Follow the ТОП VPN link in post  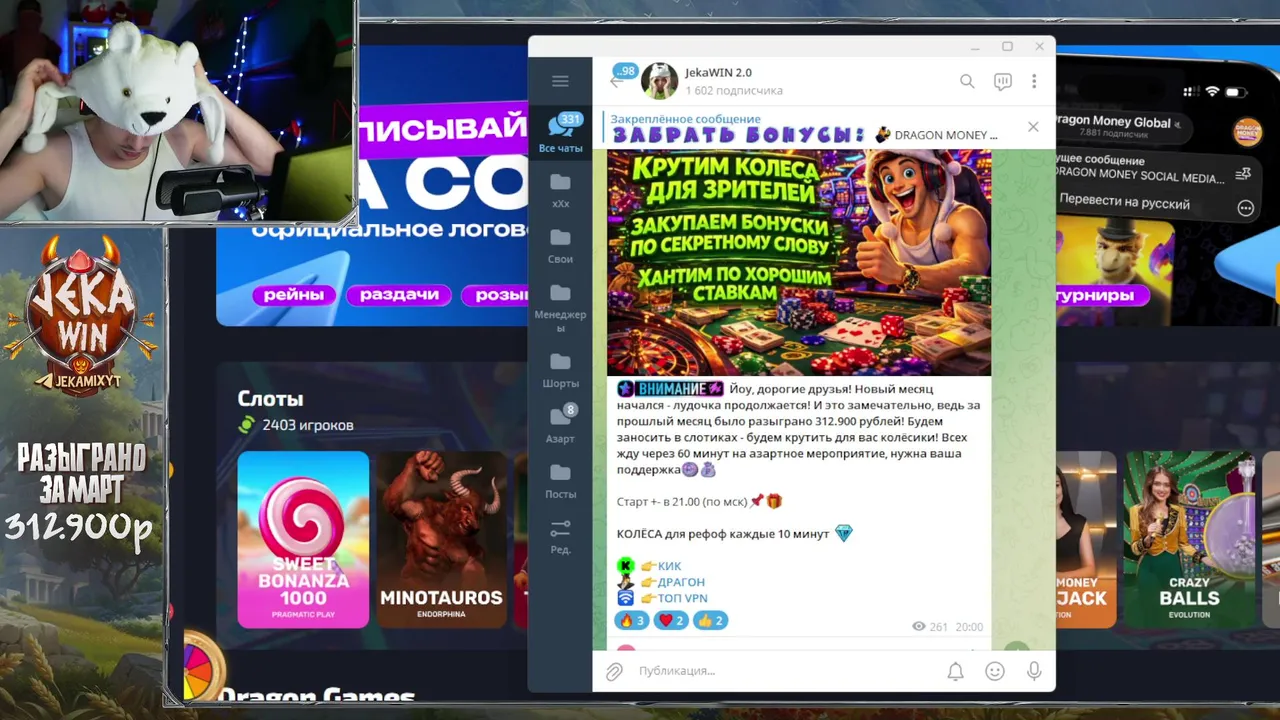[682, 598]
